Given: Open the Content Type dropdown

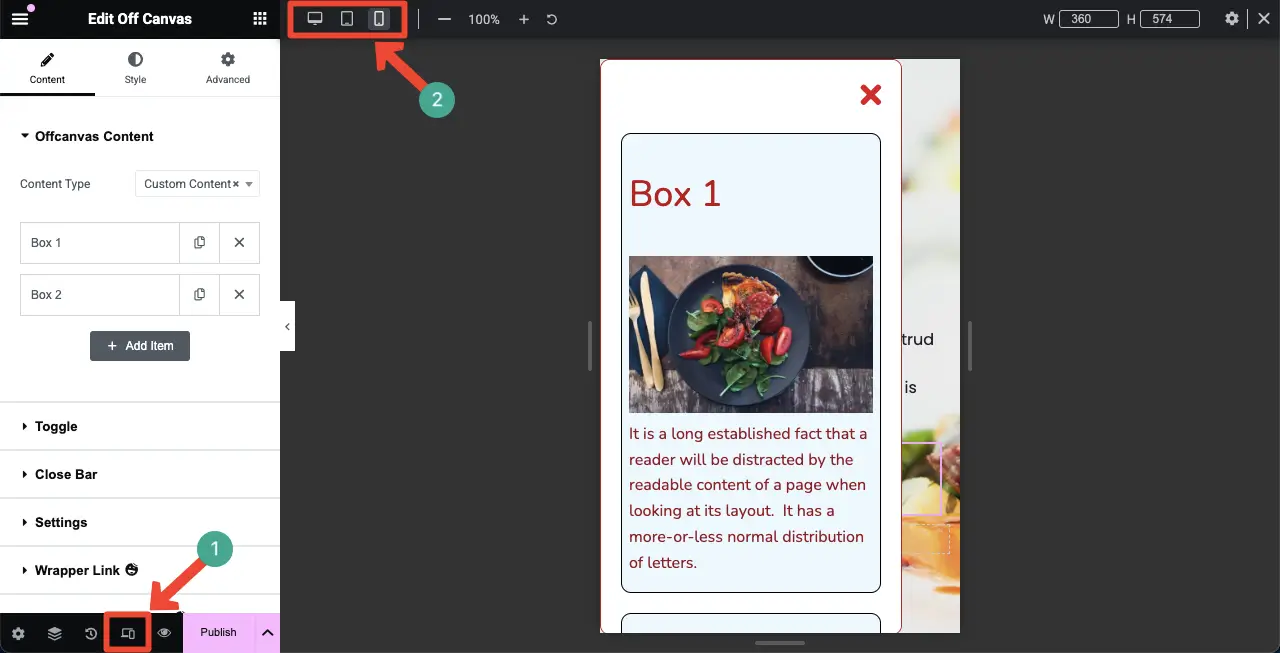Looking at the screenshot, I should (197, 184).
